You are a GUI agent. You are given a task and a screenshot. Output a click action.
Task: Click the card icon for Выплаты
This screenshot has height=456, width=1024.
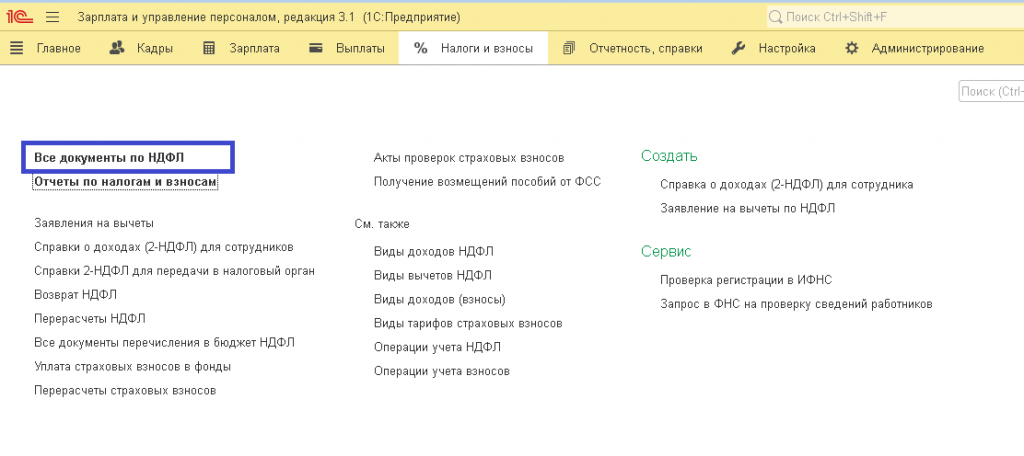click(316, 48)
